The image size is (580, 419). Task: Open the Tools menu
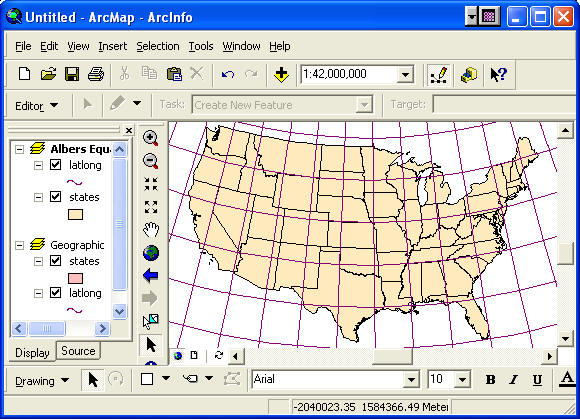[201, 46]
